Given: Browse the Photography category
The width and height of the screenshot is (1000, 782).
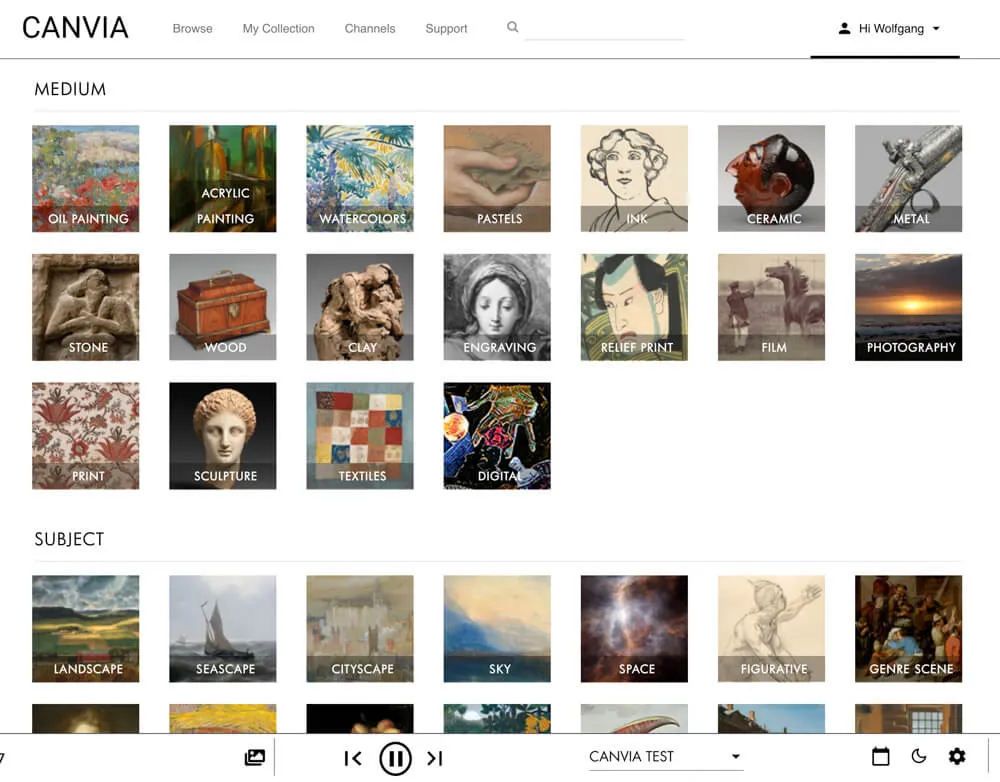Looking at the screenshot, I should pos(908,307).
